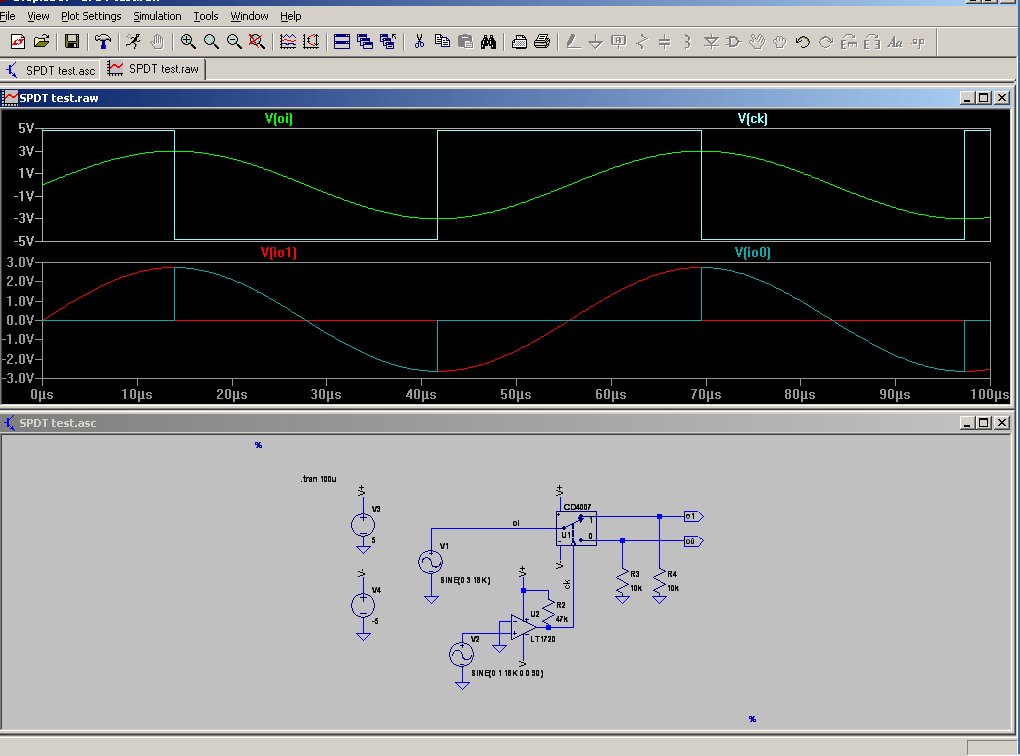
Task: Click the Cut scissors icon
Action: tap(419, 41)
